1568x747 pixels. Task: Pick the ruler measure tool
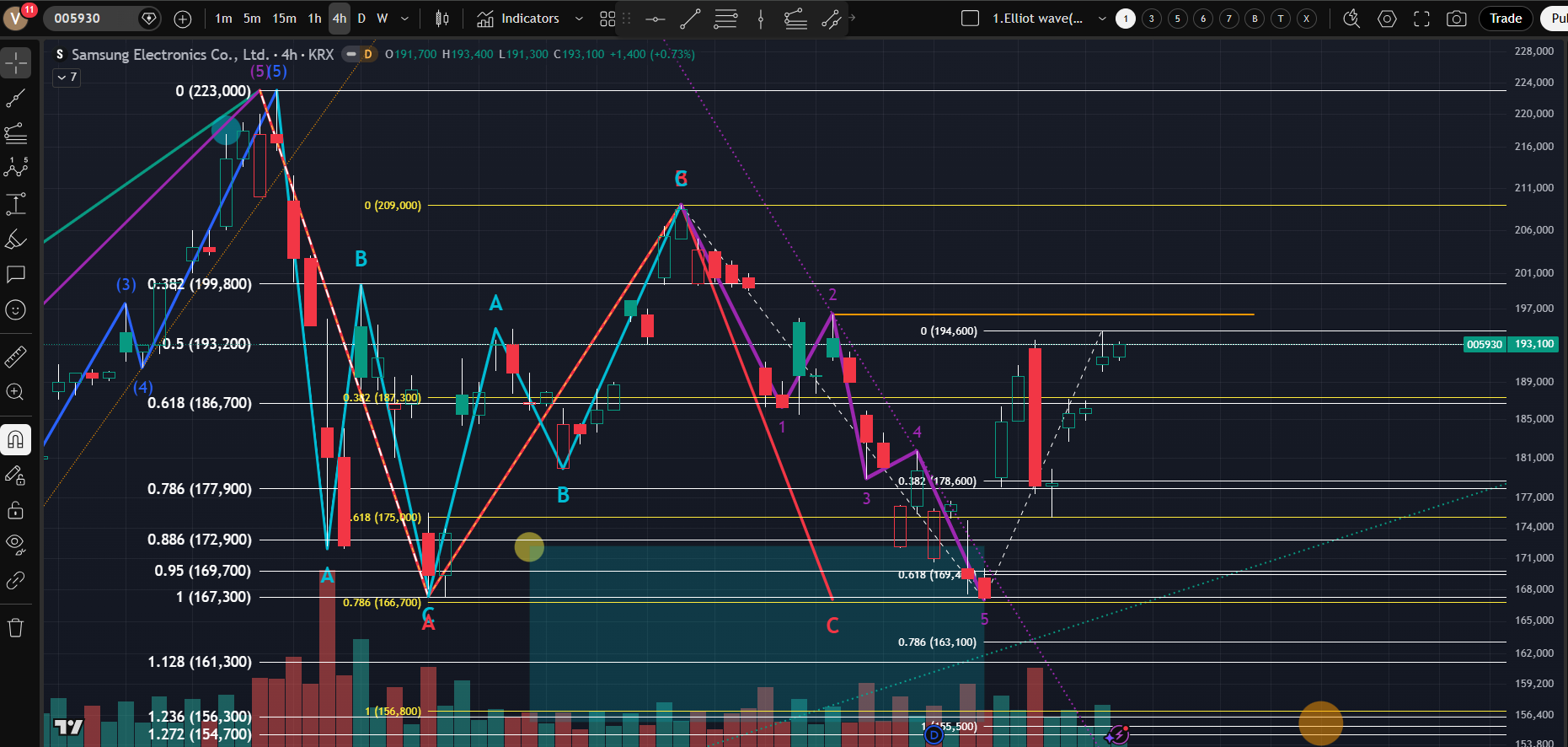click(15, 357)
